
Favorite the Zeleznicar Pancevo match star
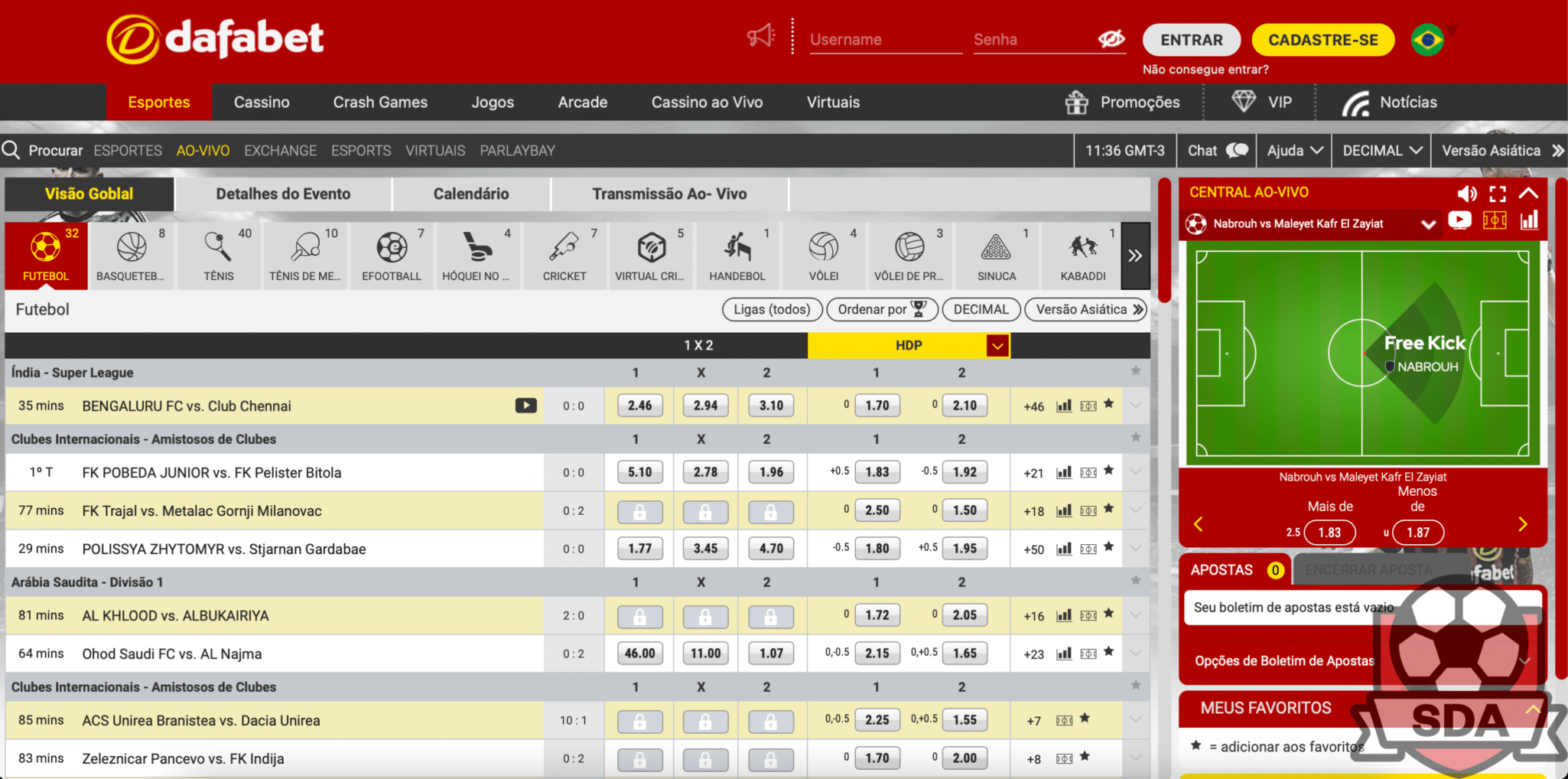pyautogui.click(x=1085, y=757)
